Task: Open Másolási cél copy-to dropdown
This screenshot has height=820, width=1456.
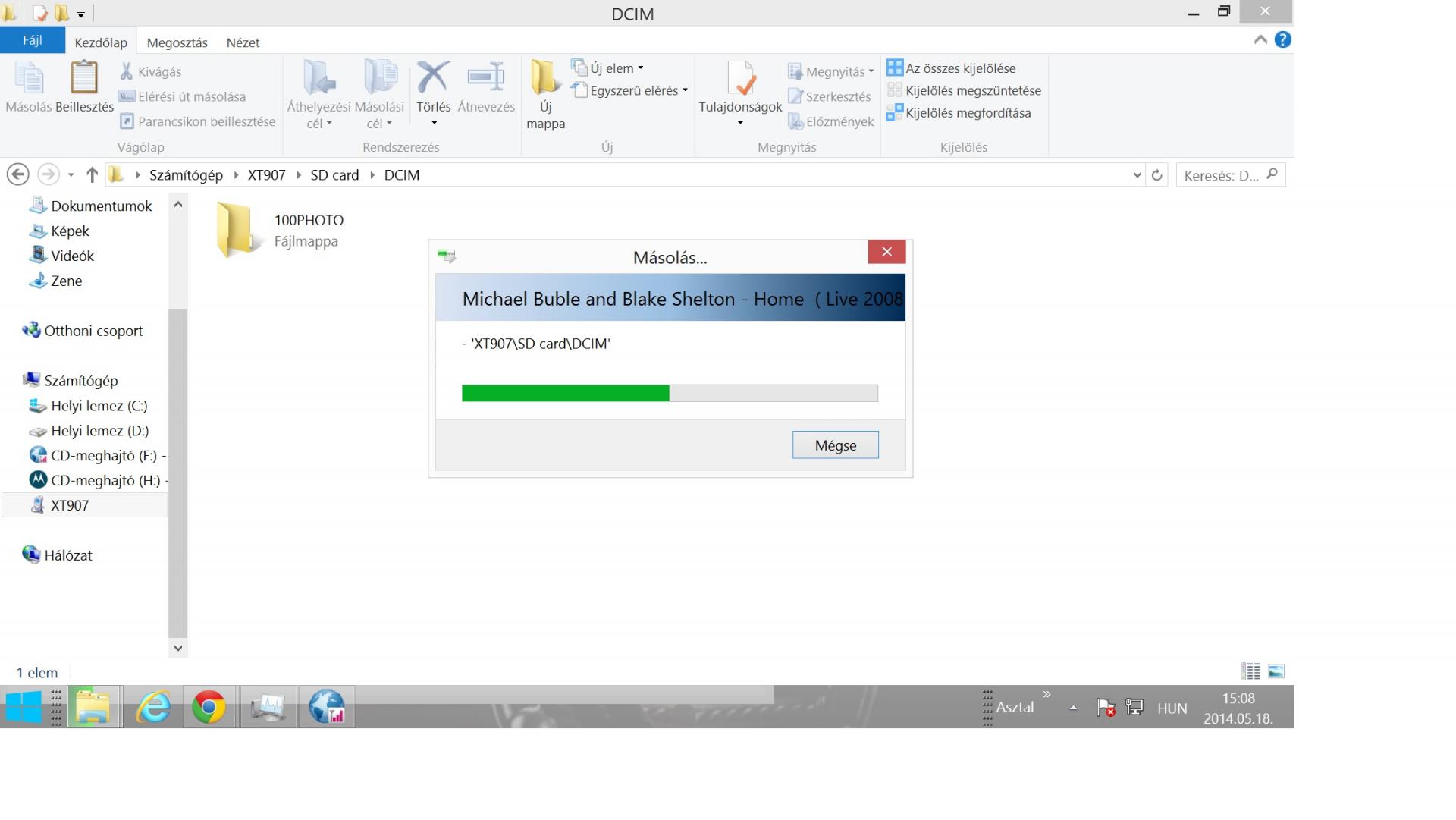Action: 379,95
